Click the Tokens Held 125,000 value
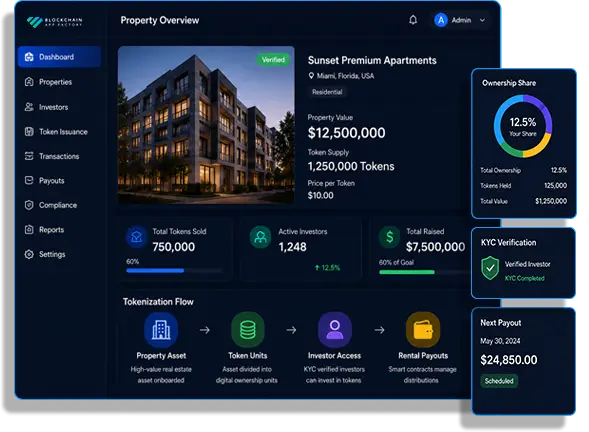Image resolution: width=589 pixels, height=432 pixels. [555, 186]
